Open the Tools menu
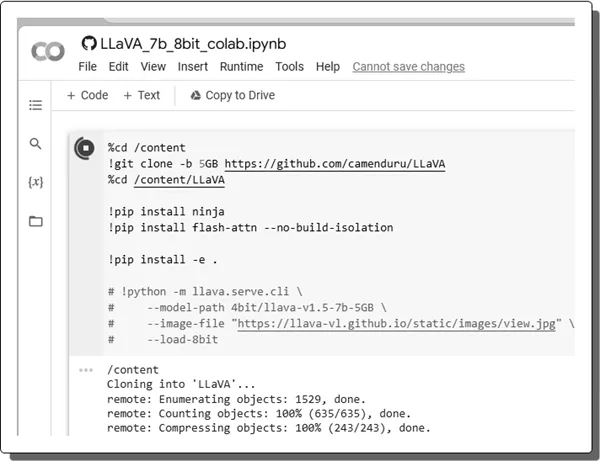 [x=289, y=67]
